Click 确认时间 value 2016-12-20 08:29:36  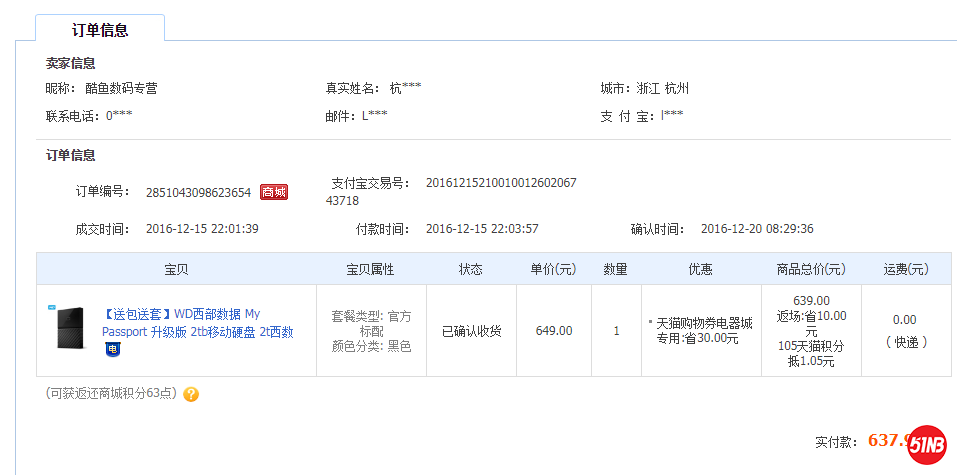point(757,229)
